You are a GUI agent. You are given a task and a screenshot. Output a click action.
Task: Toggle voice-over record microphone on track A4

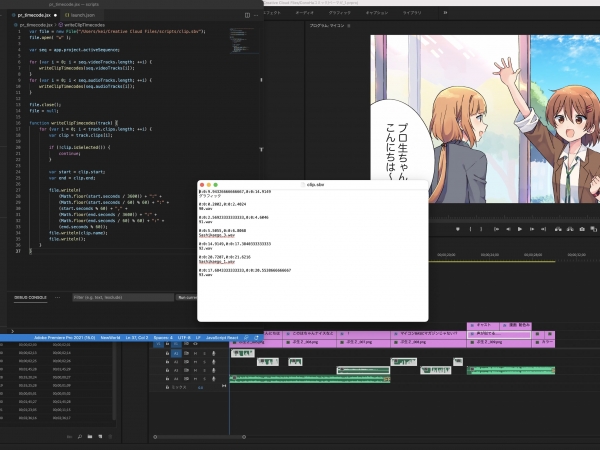[x=214, y=378]
